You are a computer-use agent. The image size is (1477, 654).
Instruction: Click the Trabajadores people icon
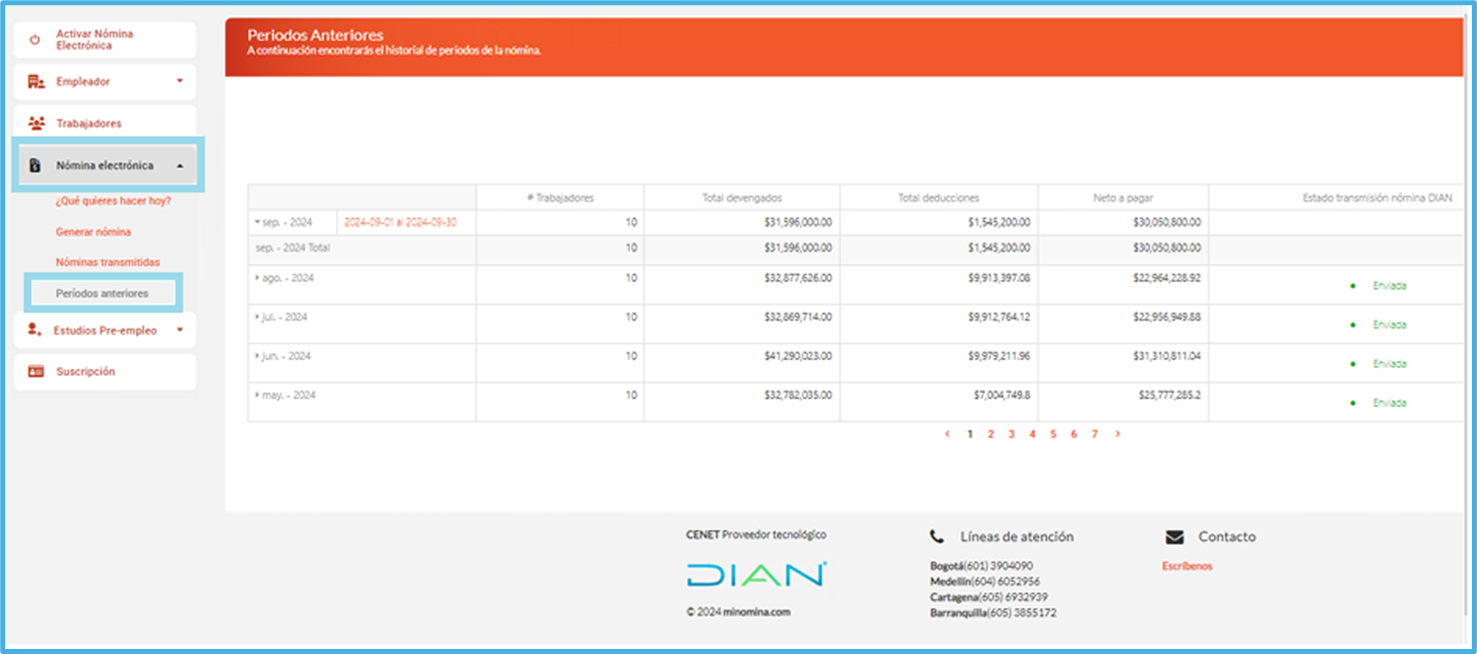click(36, 123)
